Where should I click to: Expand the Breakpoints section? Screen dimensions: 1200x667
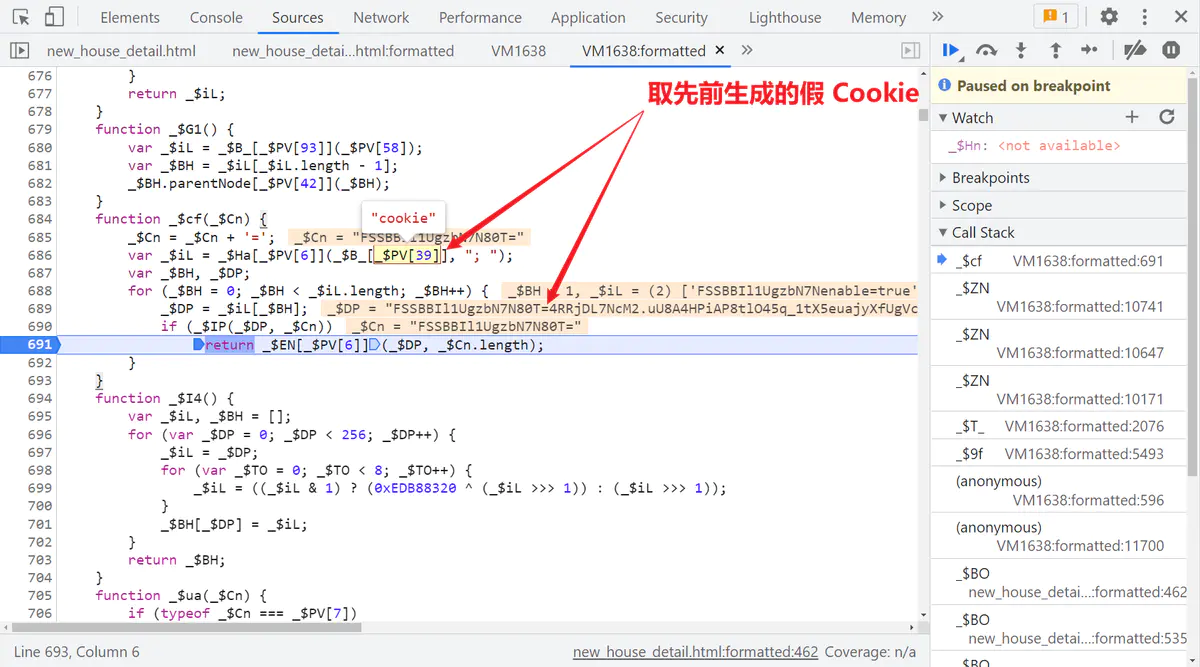990,177
